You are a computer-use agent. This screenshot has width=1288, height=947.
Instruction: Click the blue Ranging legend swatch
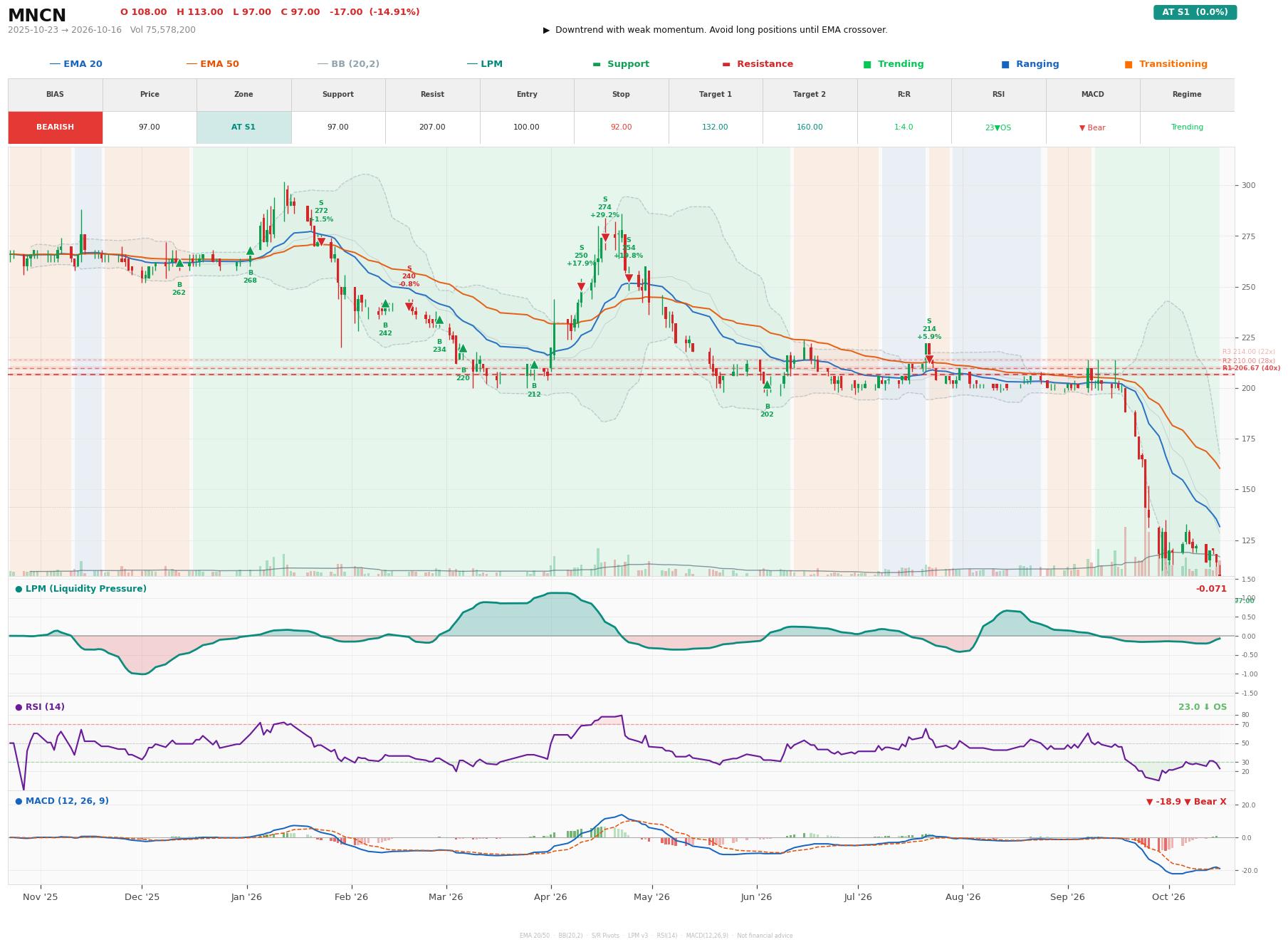(1005, 64)
